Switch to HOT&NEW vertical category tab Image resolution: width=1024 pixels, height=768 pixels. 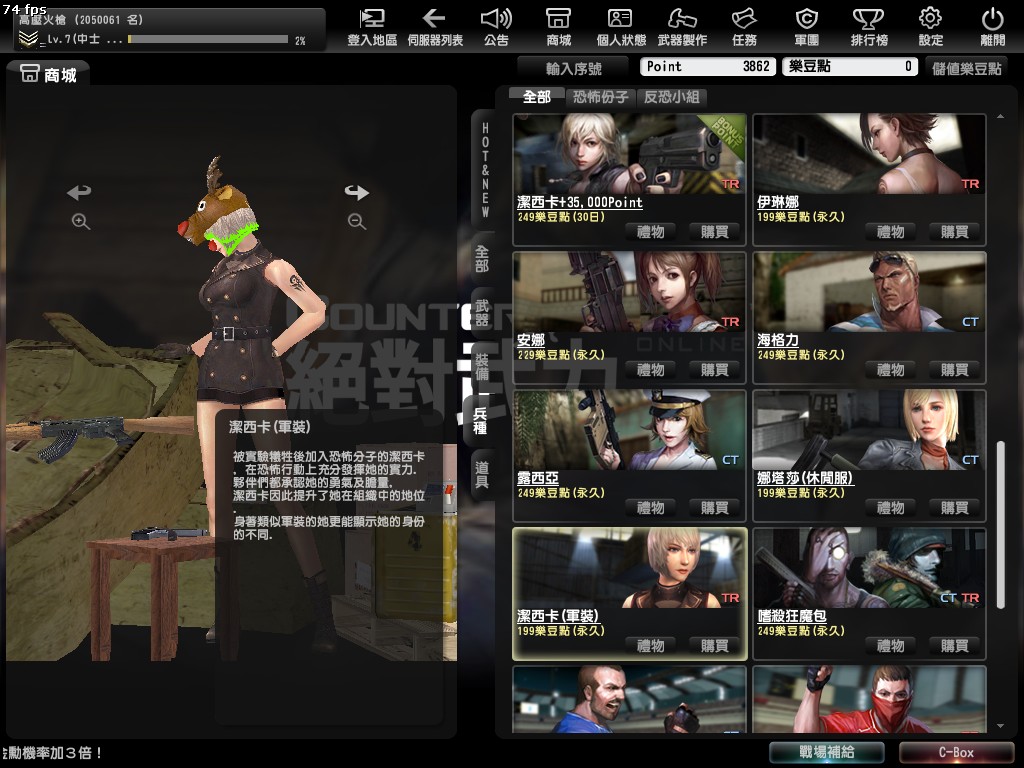(x=485, y=170)
